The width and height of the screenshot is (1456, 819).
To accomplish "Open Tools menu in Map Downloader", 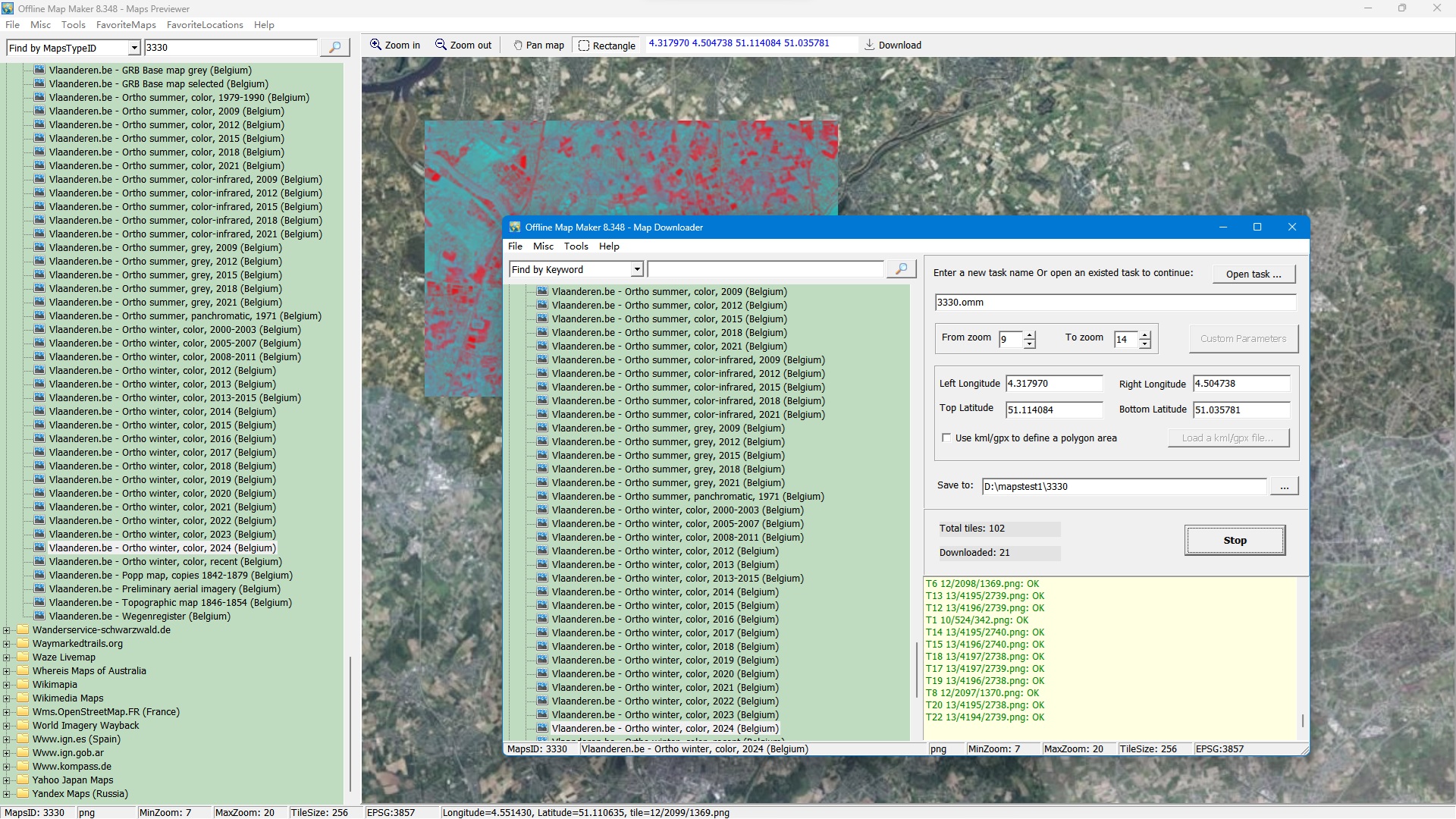I will 576,246.
